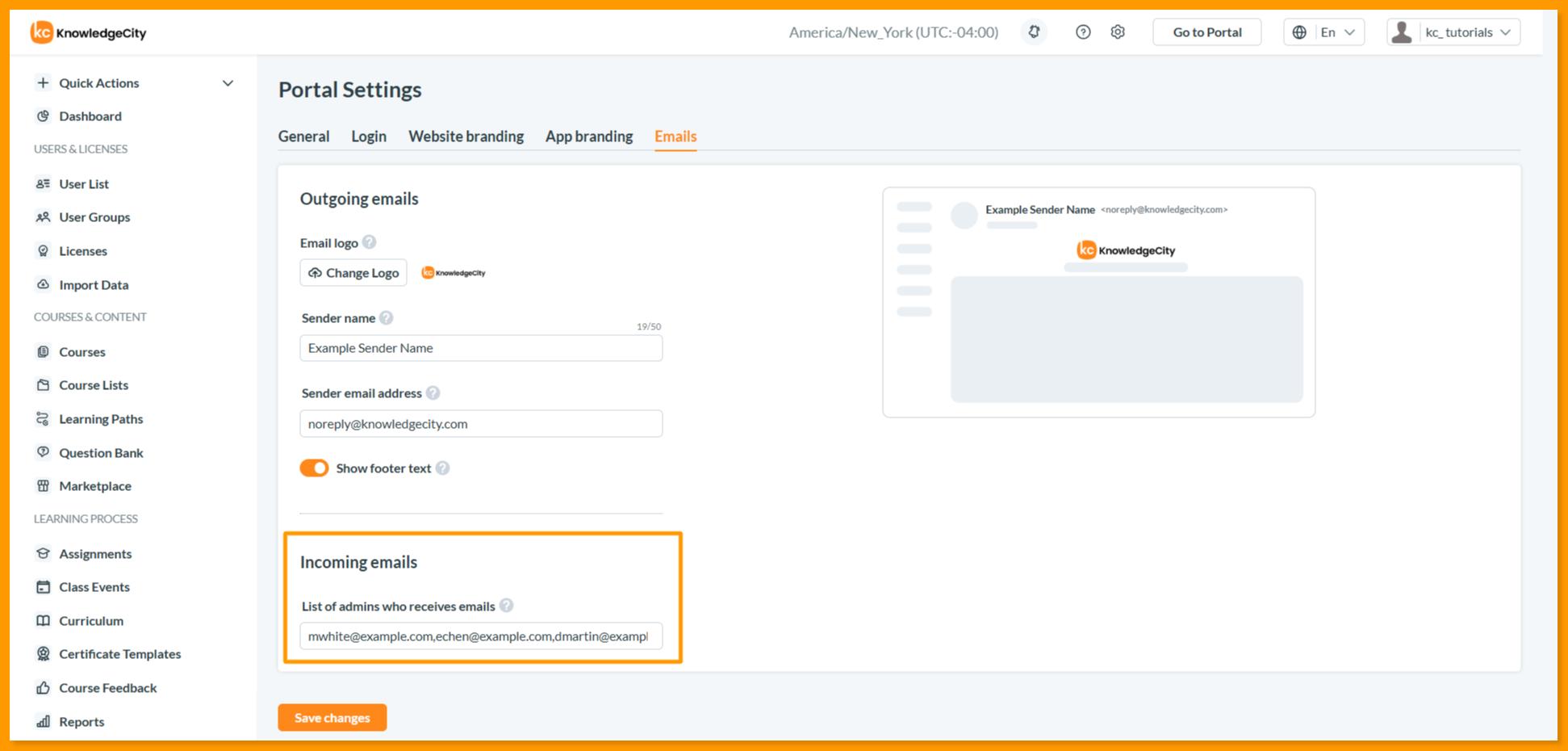Click help icon beside admins list label
1568x751 pixels.
(506, 606)
